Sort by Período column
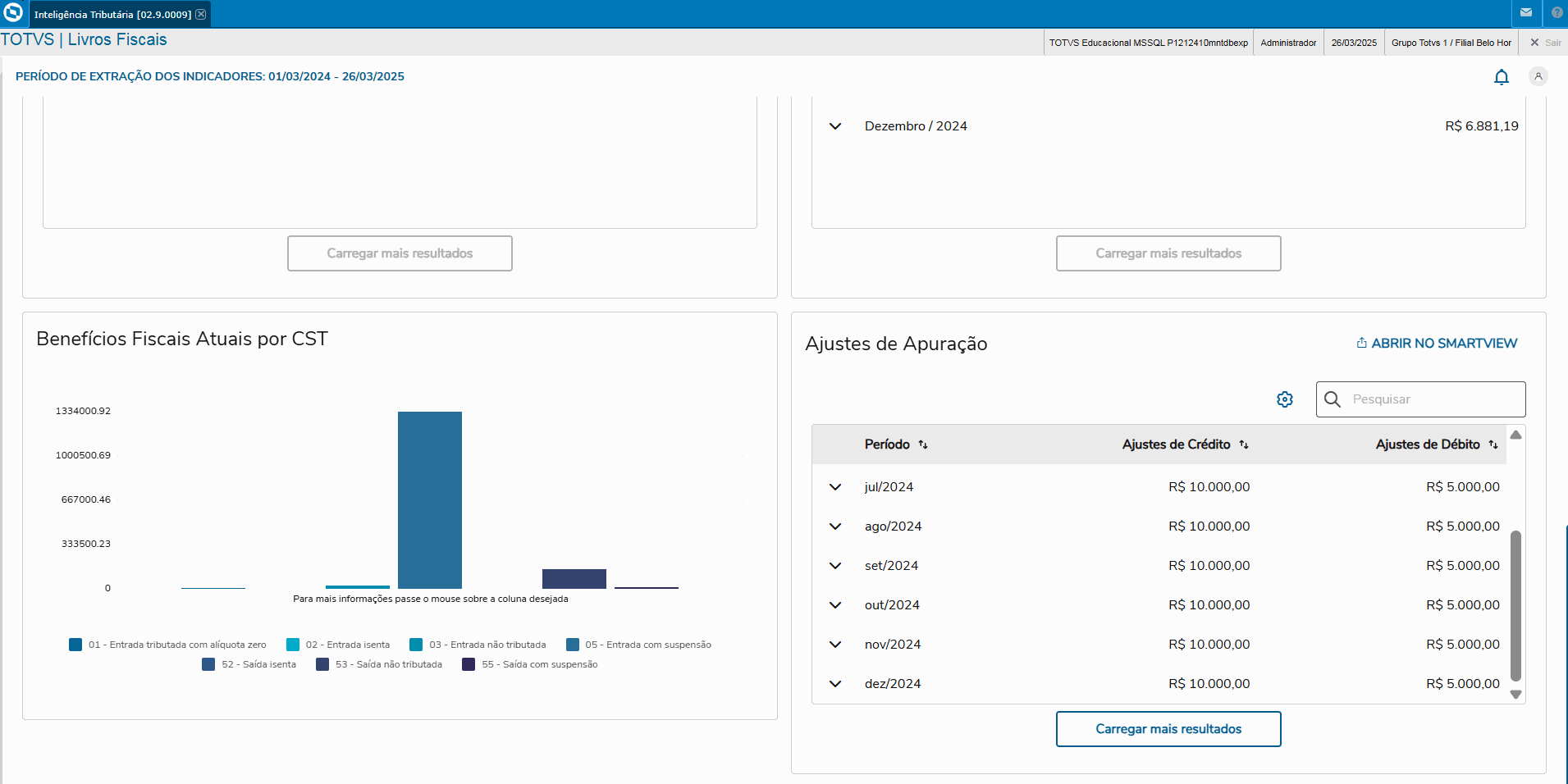 [x=923, y=444]
